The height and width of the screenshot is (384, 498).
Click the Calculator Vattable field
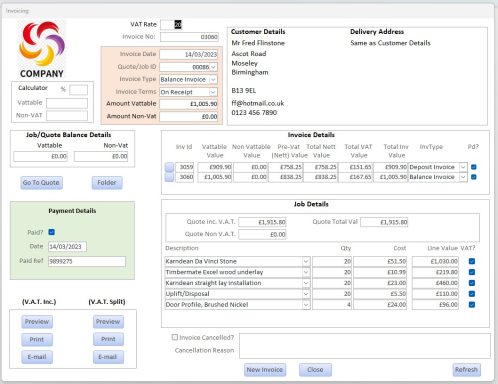tap(67, 103)
